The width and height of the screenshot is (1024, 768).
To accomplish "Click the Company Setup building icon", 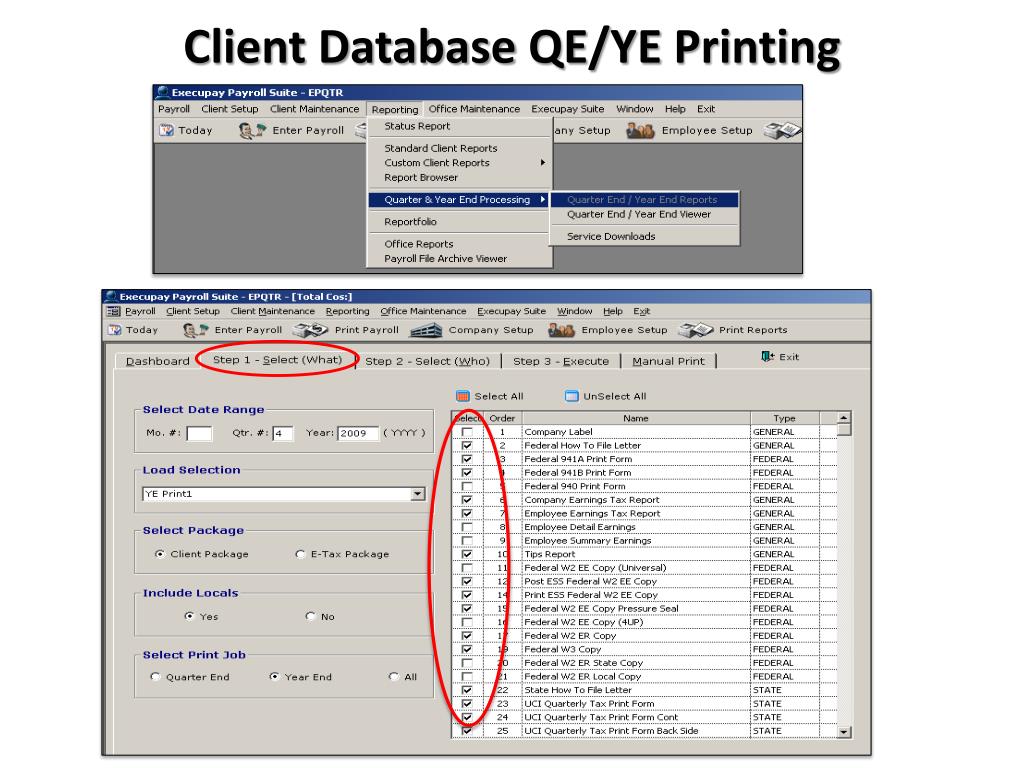I will [x=426, y=330].
